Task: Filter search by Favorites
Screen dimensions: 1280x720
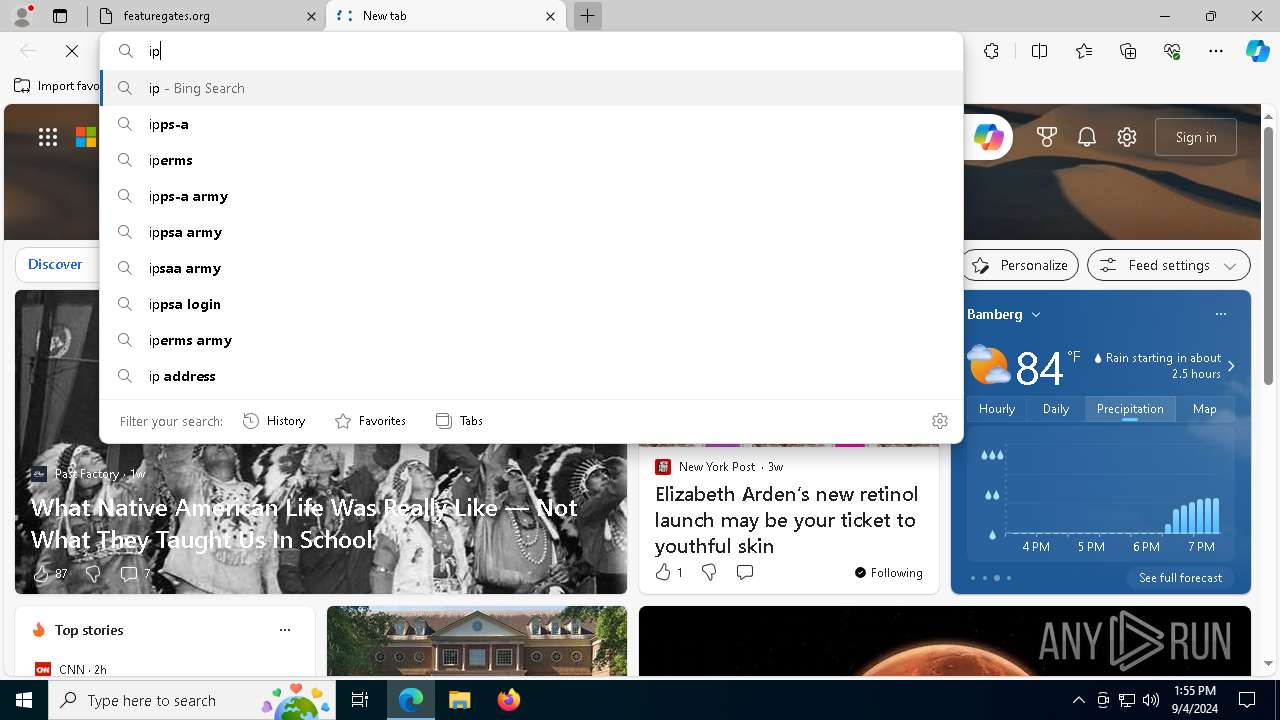Action: coord(370,421)
